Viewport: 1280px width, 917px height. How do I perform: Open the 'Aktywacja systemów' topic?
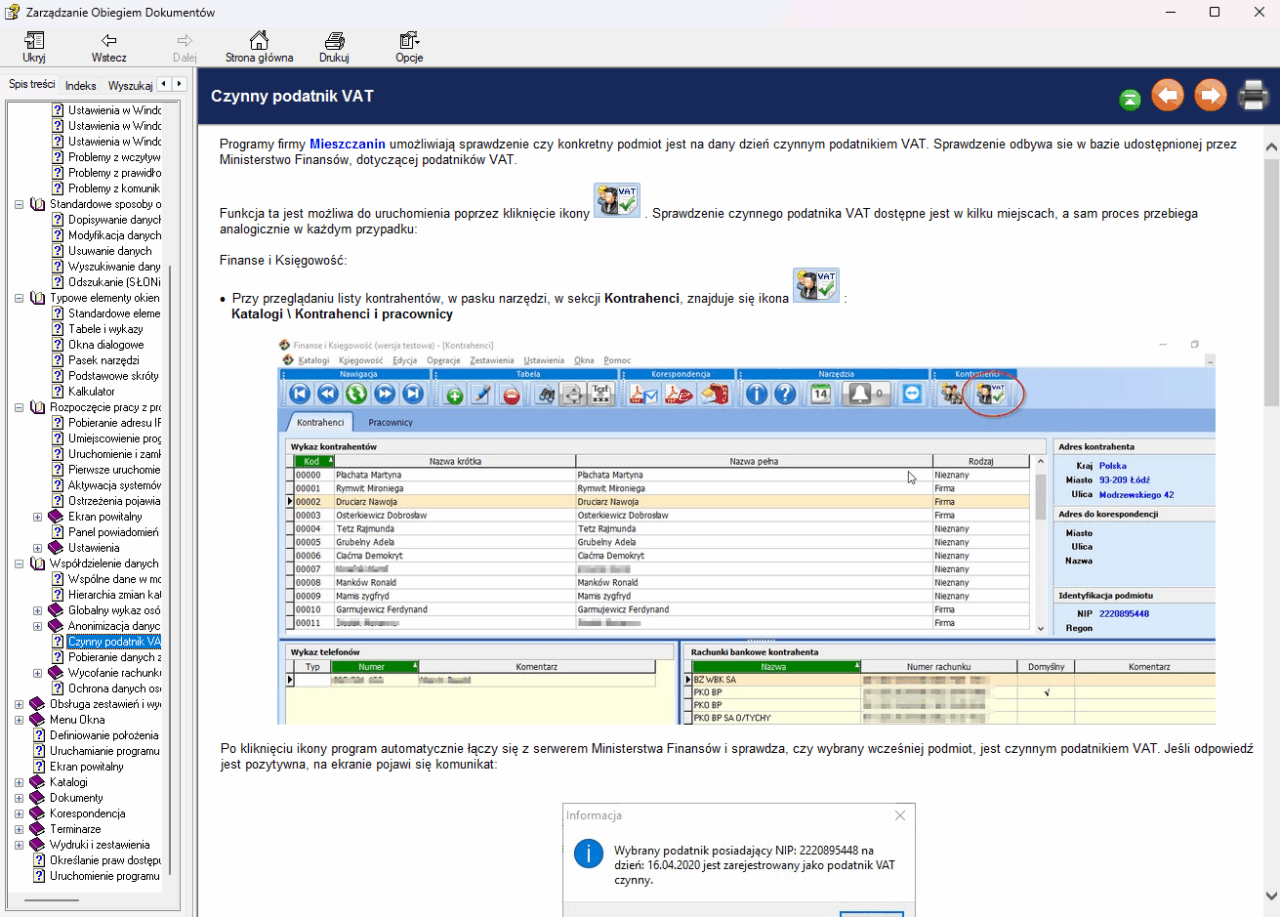tap(114, 485)
